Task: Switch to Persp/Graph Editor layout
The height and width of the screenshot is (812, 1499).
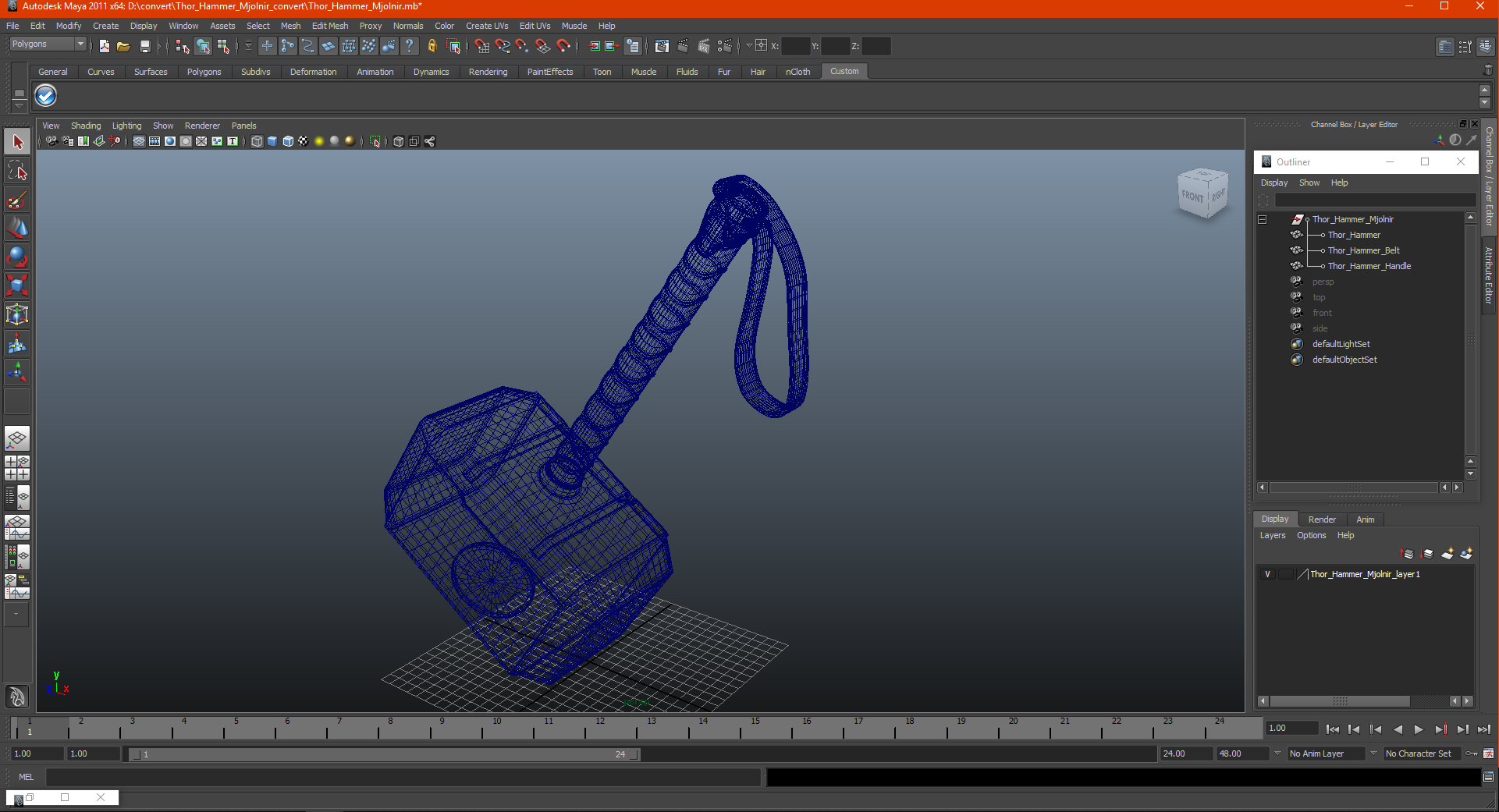Action: pos(17,527)
